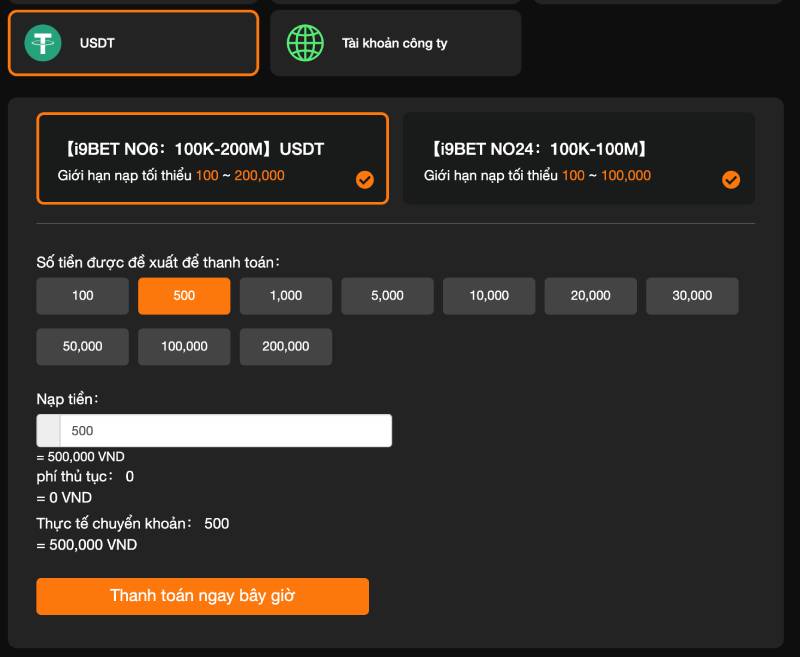
Task: Switch to the Tài khoản công ty tab
Action: pyautogui.click(x=395, y=43)
